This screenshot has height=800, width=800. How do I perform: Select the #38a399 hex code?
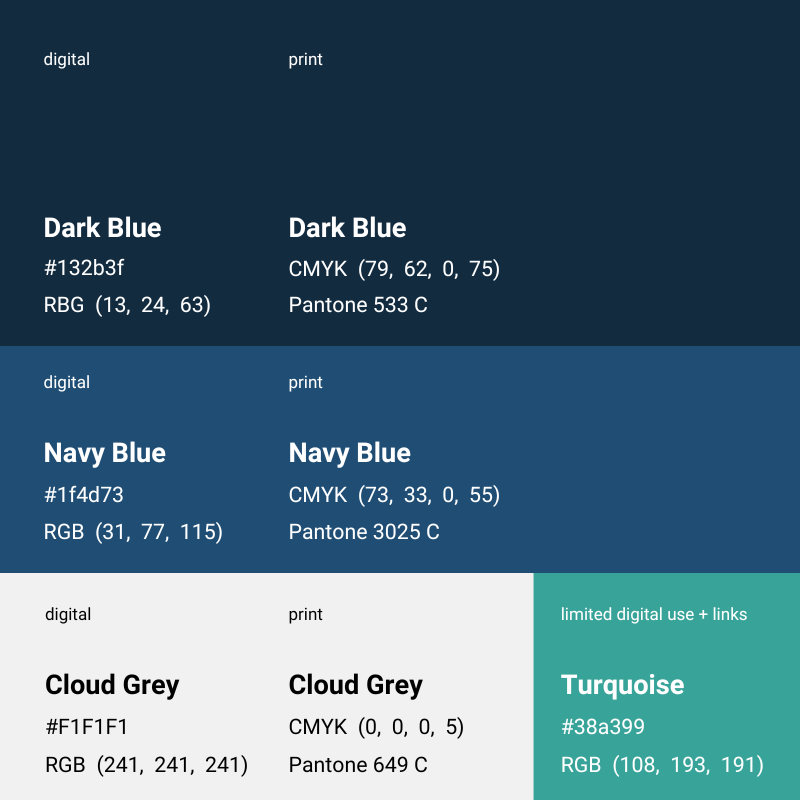[603, 727]
